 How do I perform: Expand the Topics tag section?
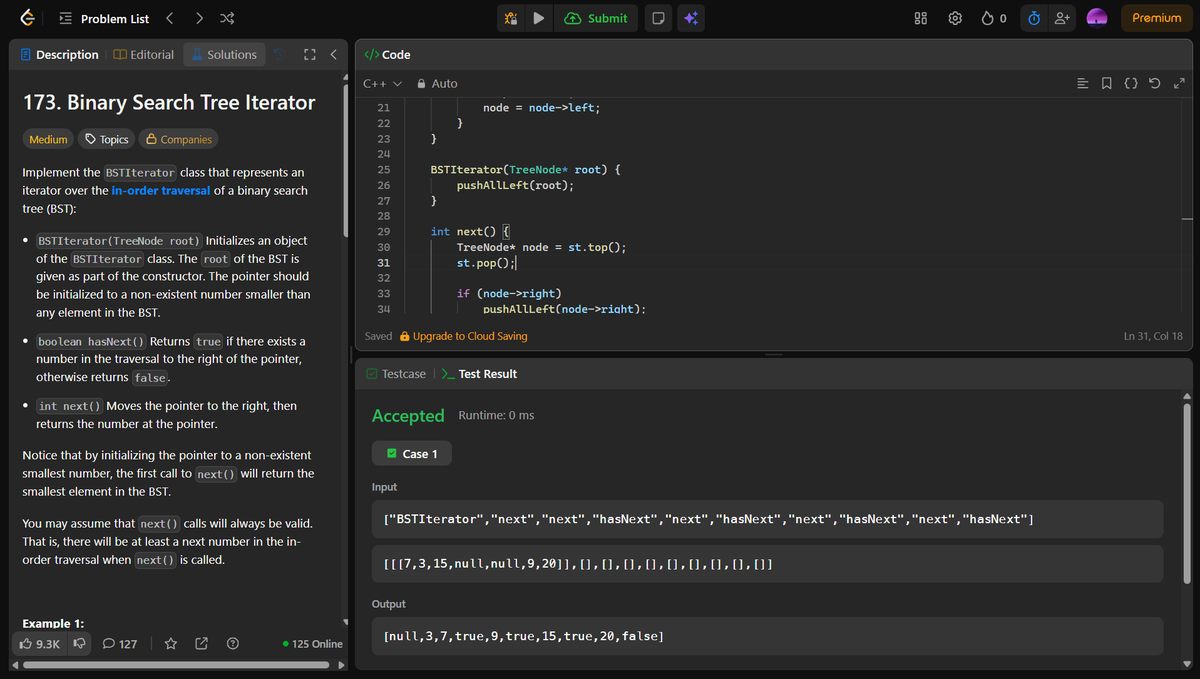tap(107, 139)
